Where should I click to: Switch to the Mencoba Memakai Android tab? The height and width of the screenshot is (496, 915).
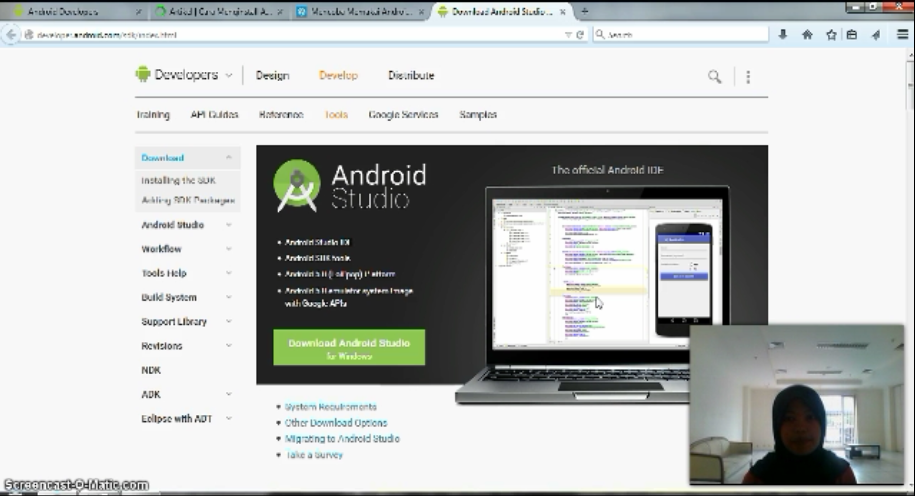pyautogui.click(x=360, y=11)
